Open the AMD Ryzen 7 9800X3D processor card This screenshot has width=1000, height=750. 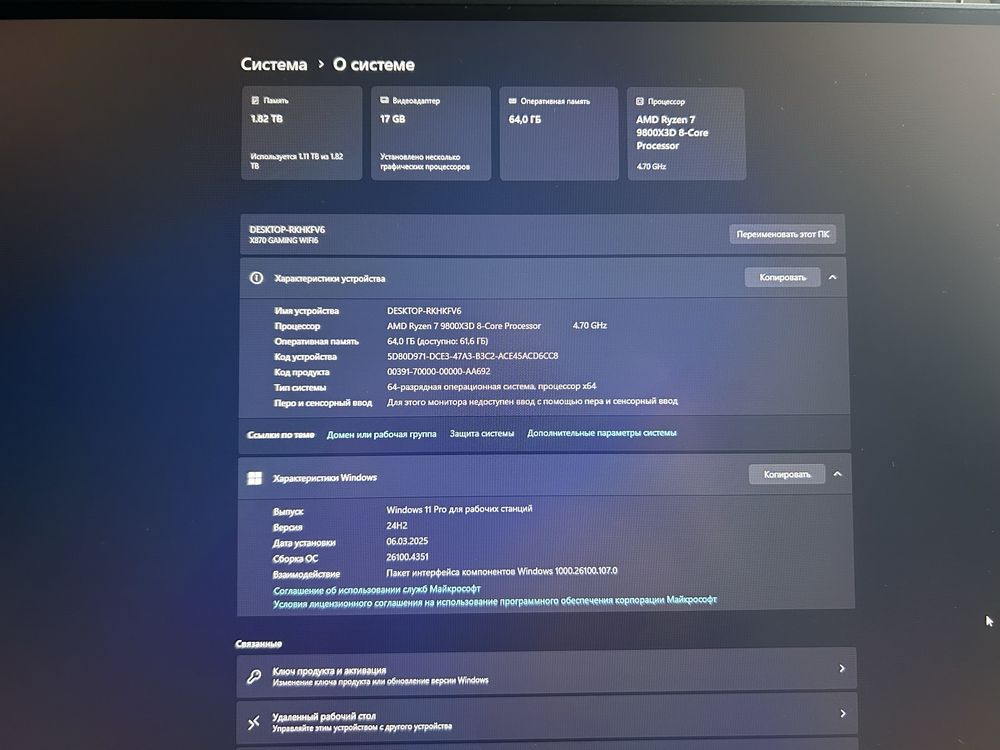pos(686,134)
